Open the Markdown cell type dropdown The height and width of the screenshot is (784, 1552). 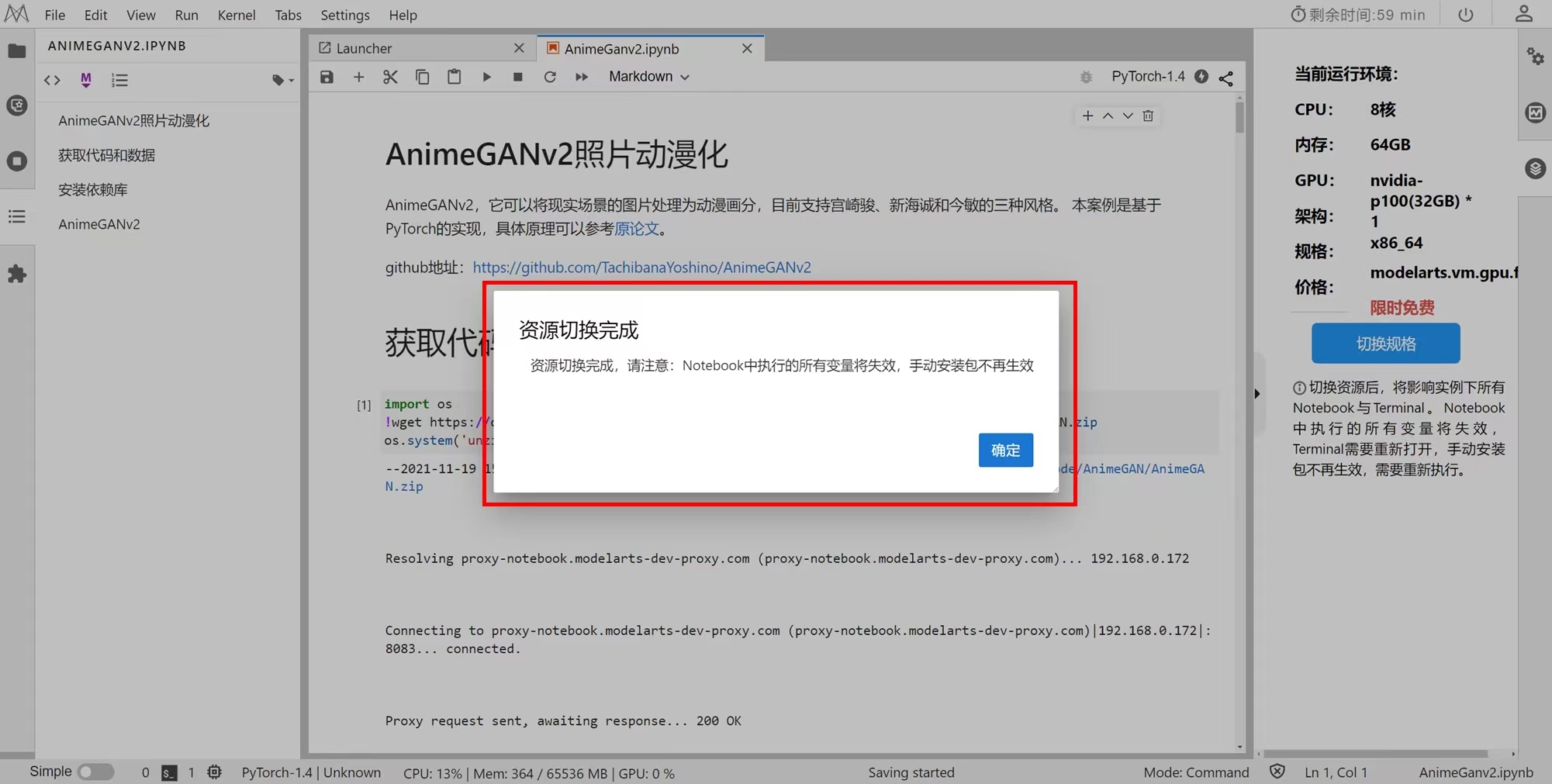648,77
